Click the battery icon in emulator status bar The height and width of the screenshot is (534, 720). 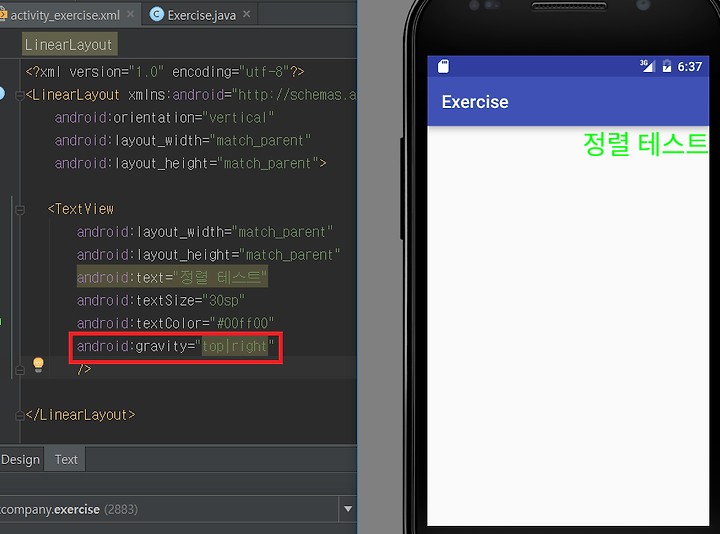[x=667, y=66]
